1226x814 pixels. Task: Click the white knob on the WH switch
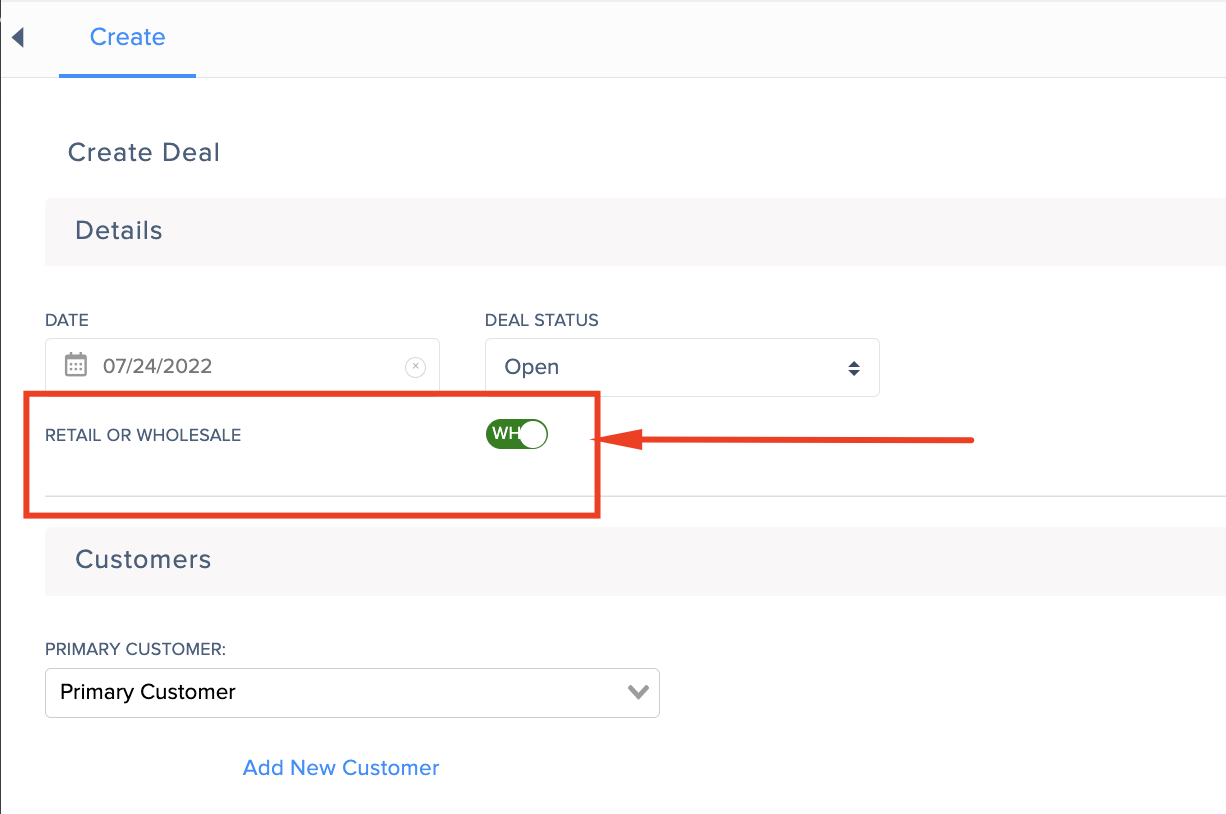coord(534,434)
